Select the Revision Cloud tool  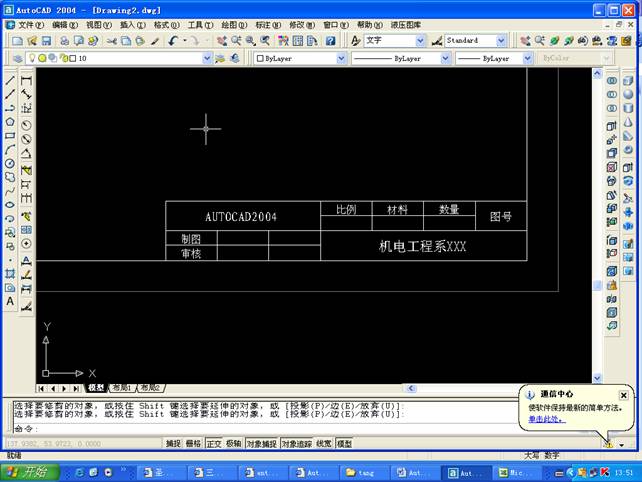10,177
